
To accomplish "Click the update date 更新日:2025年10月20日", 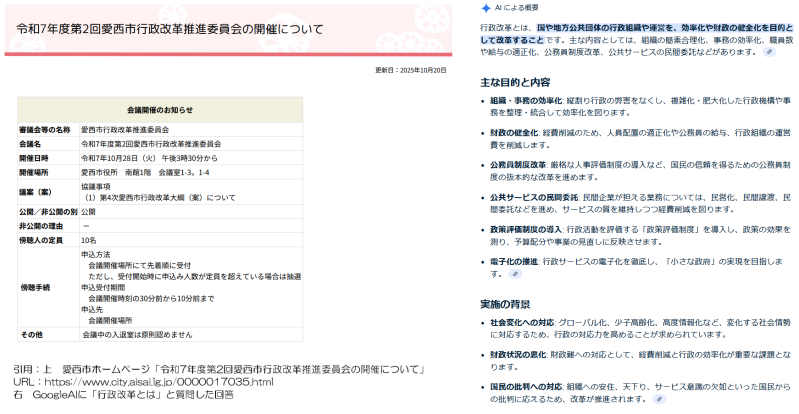I will [411, 70].
